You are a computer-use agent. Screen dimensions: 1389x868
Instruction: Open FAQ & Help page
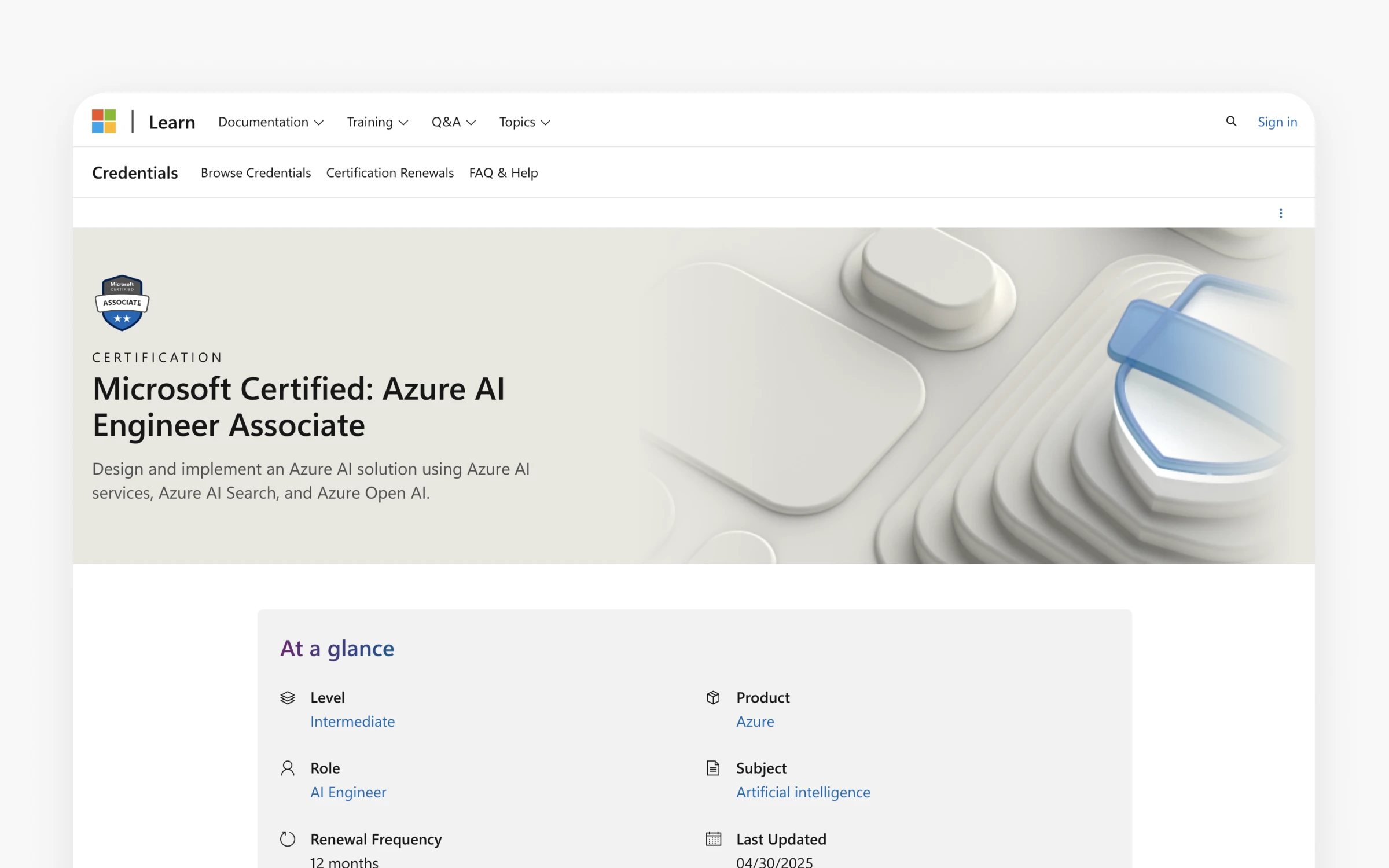pos(504,172)
